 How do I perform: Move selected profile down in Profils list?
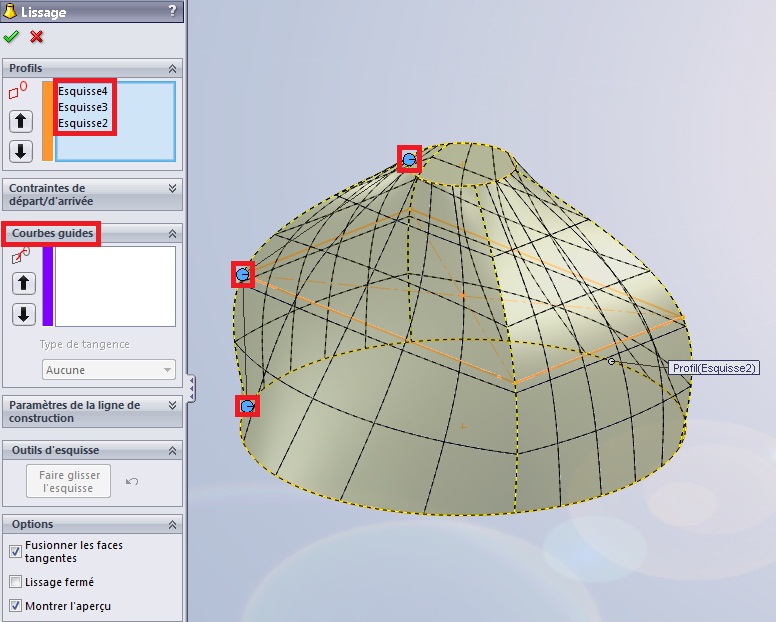[x=21, y=152]
